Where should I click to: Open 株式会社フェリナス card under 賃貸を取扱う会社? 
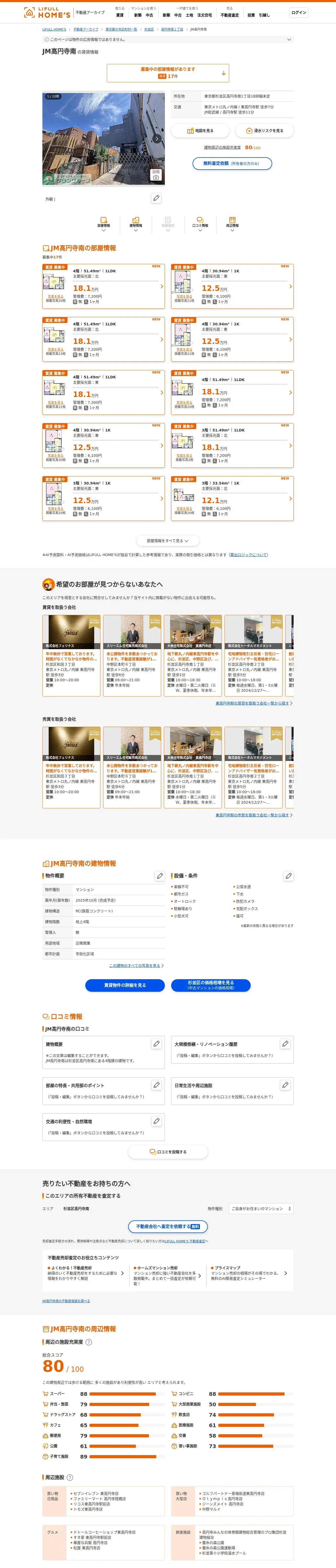pyautogui.click(x=71, y=656)
